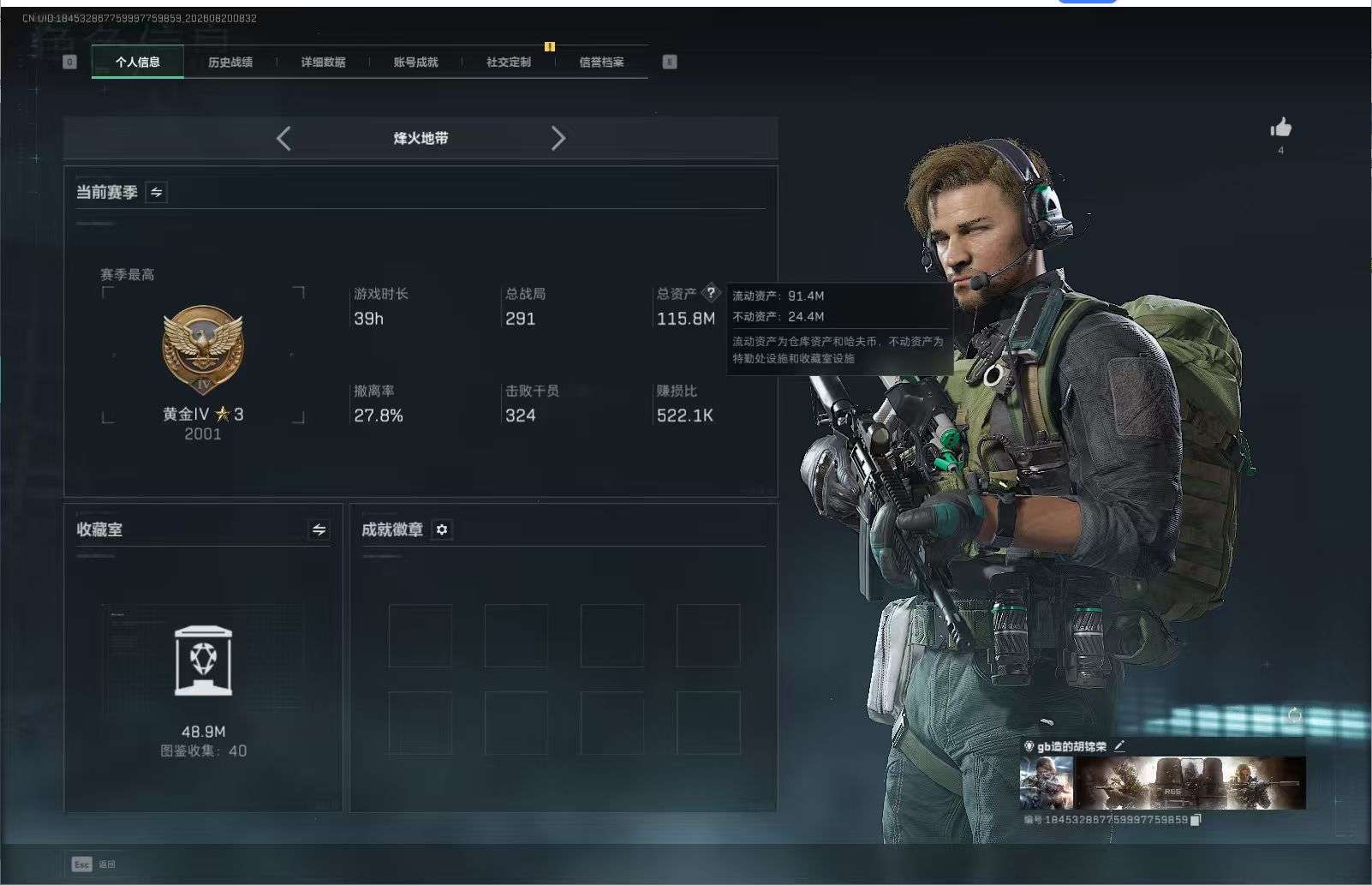
Task: Open 成就徽章 gear settings
Action: tap(442, 529)
